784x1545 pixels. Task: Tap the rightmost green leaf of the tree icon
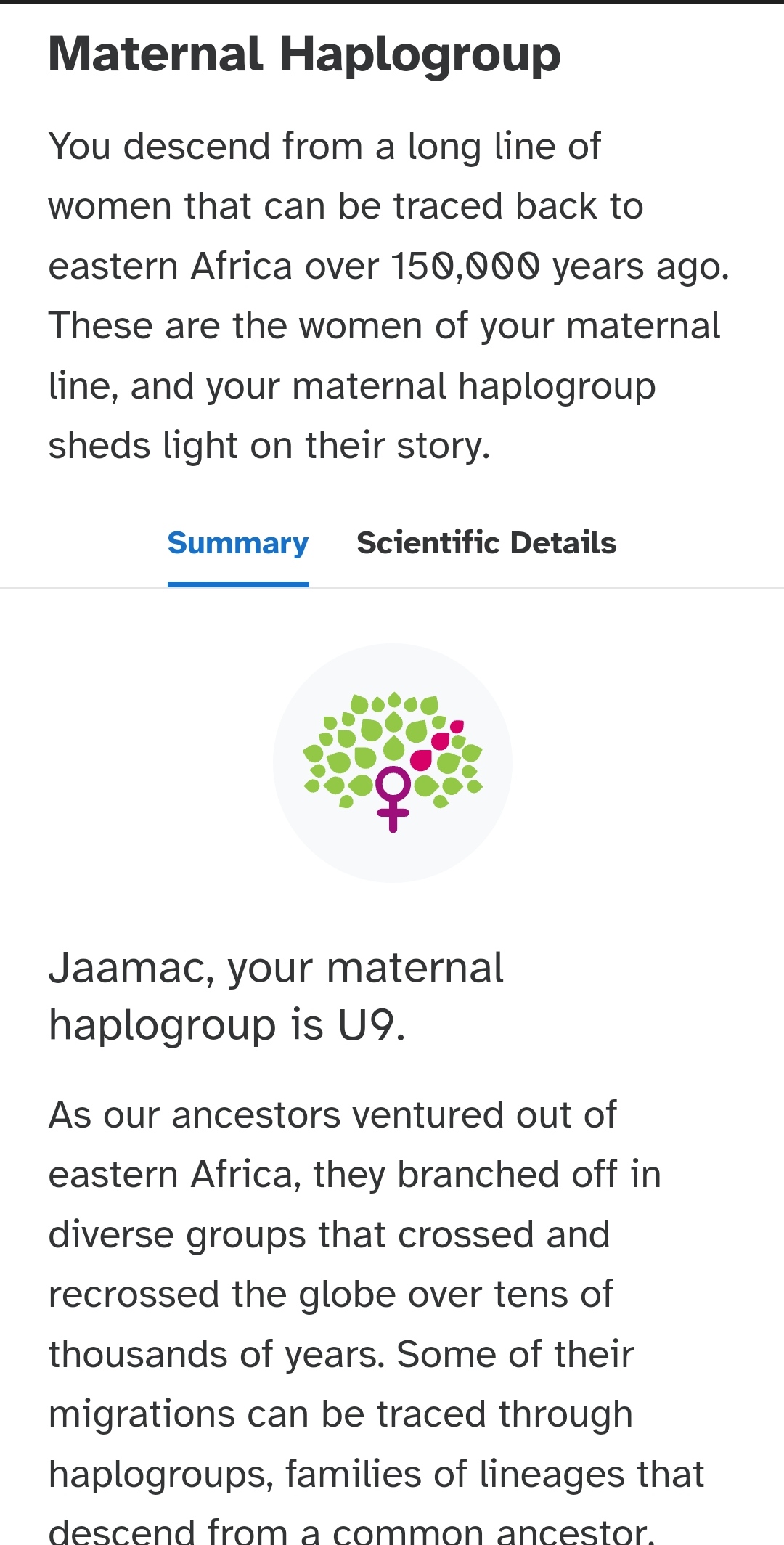click(475, 786)
